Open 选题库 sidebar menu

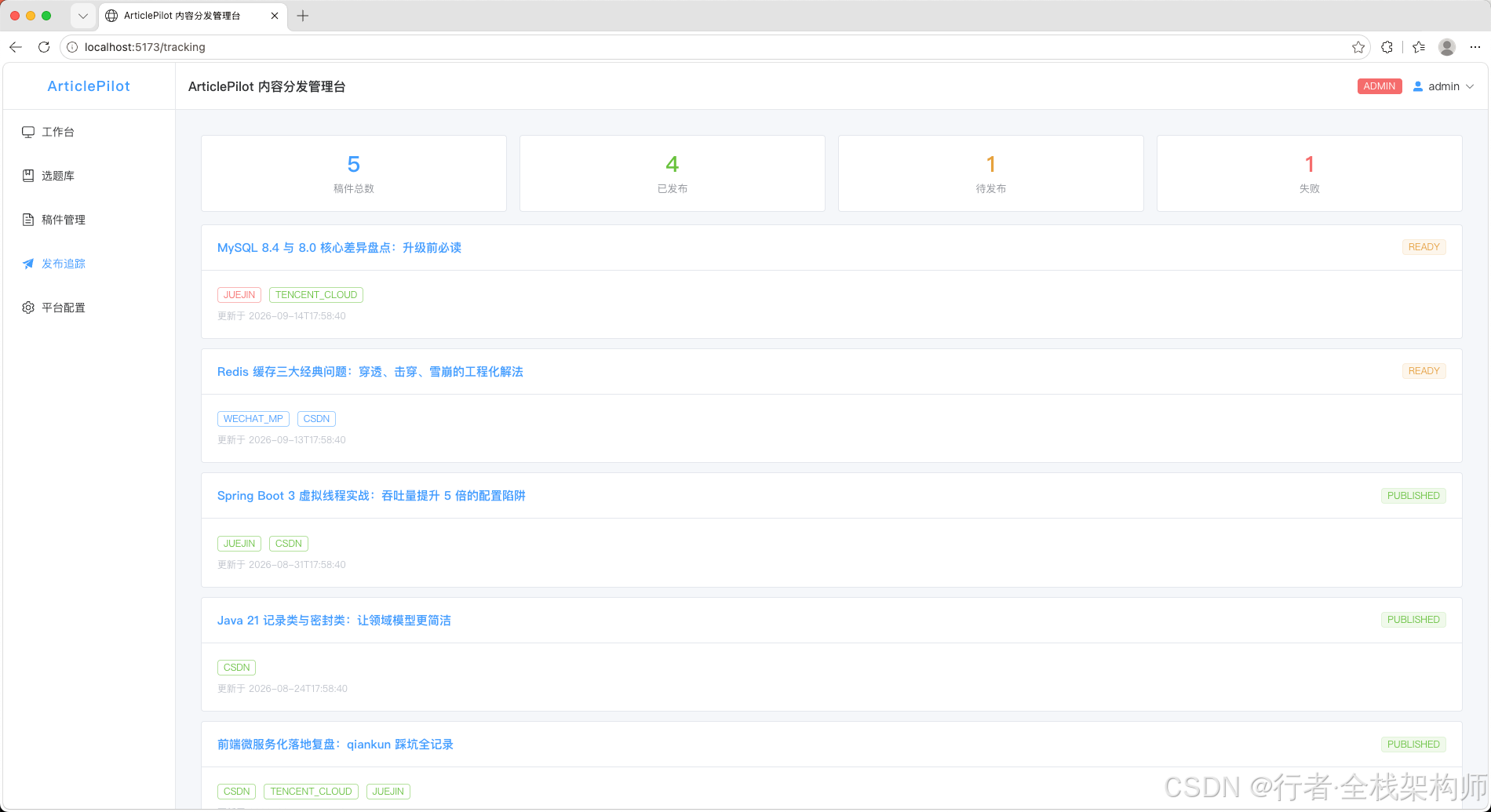(89, 176)
